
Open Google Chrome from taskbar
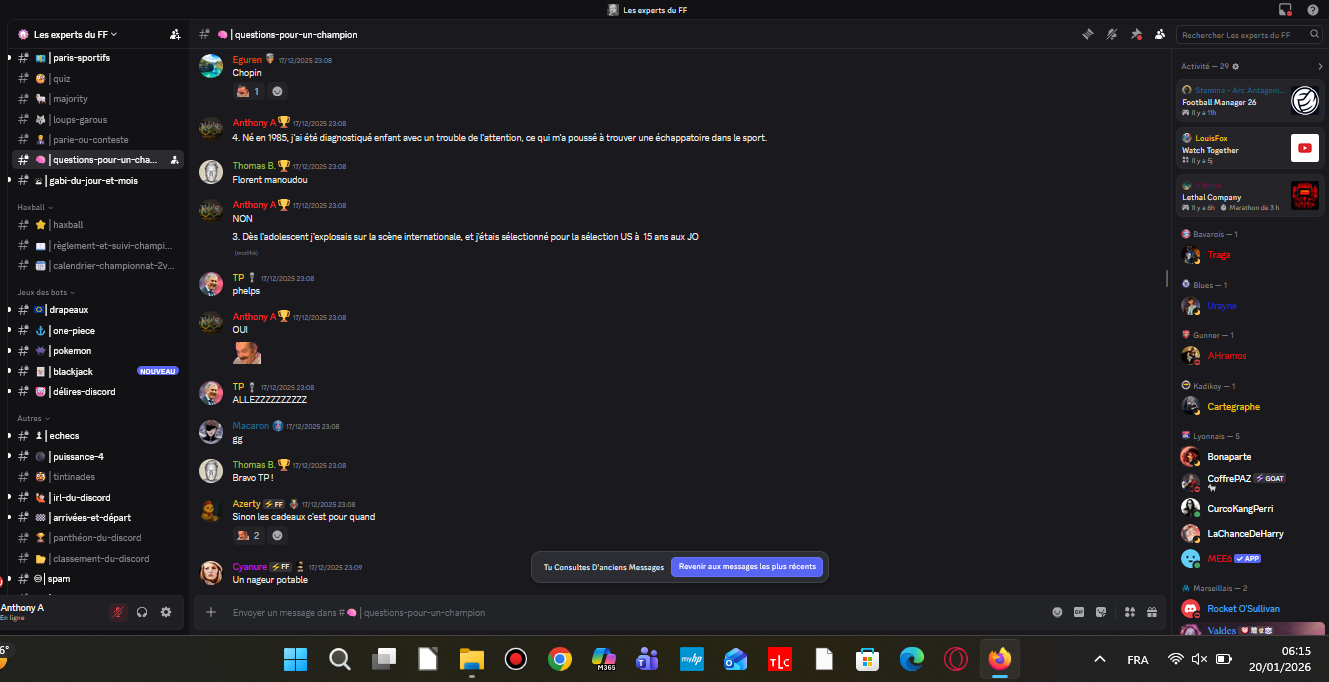[x=559, y=659]
